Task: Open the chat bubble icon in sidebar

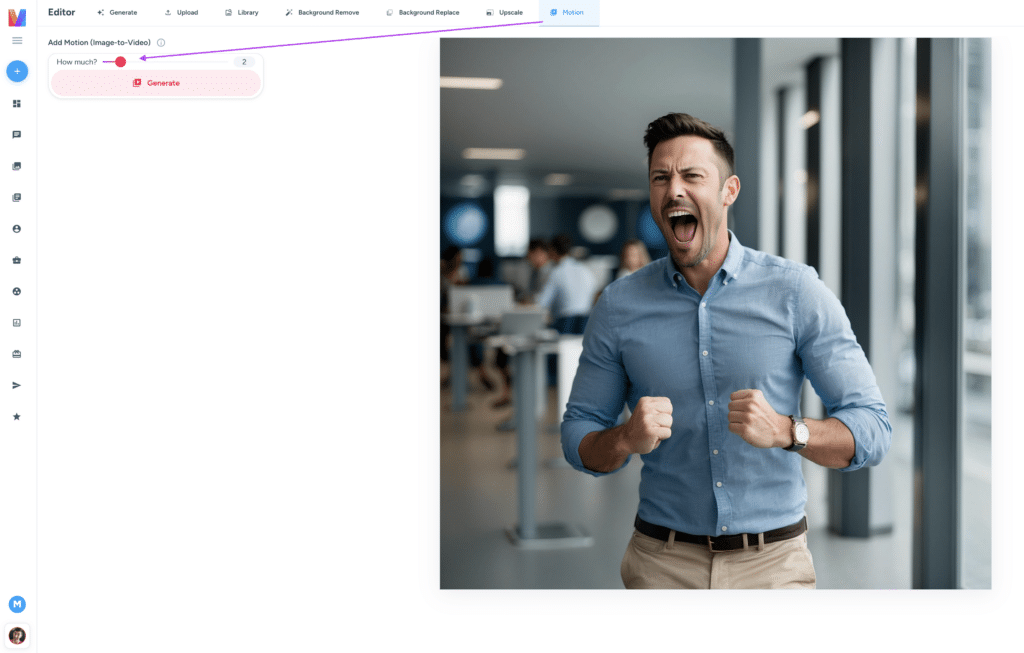Action: (17, 135)
